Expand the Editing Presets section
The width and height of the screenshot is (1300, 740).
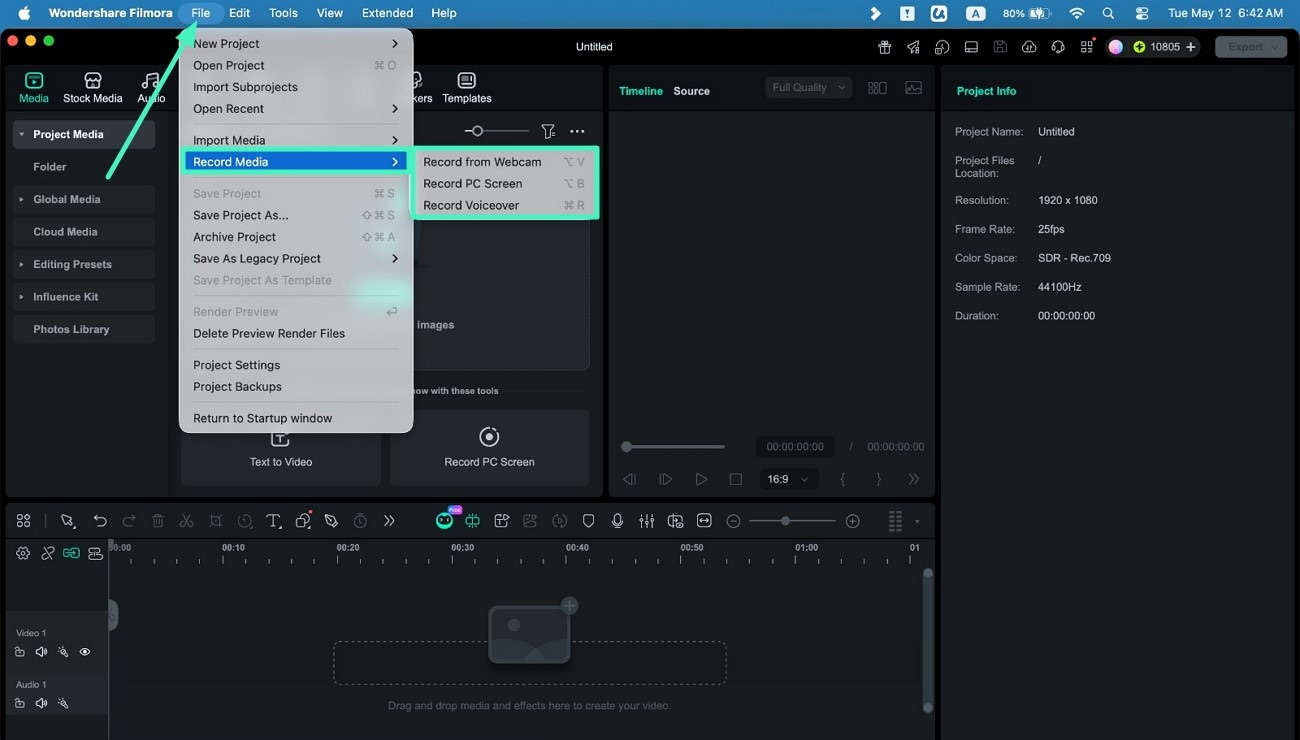pos(22,265)
